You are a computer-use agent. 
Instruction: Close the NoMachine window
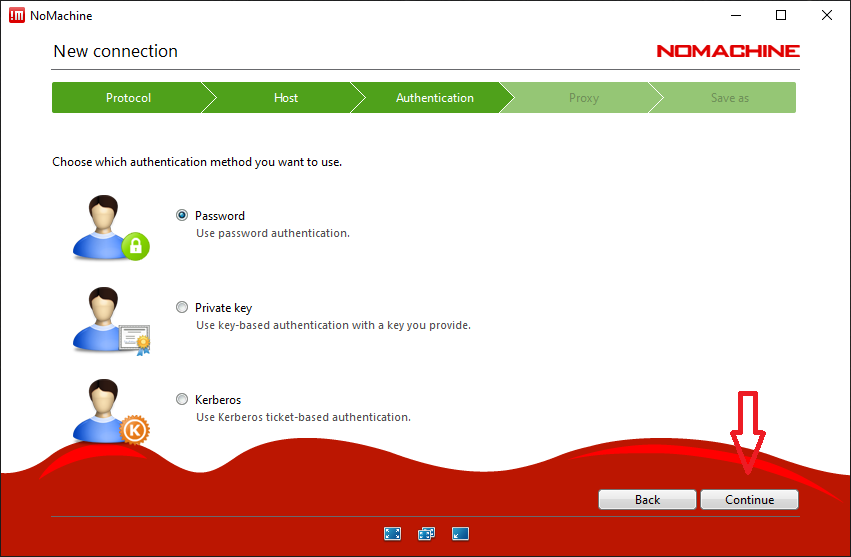pos(827,15)
